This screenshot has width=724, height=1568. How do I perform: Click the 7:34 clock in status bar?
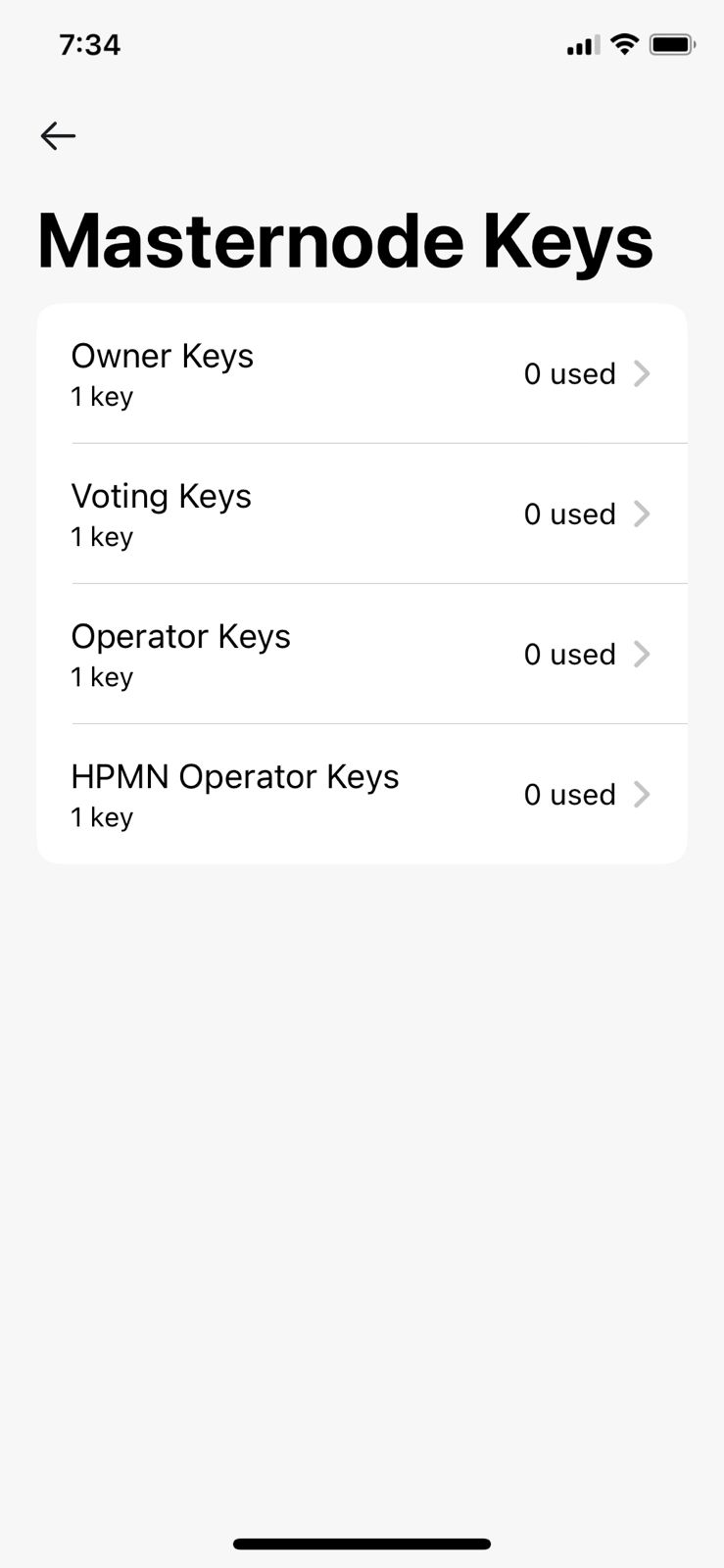click(89, 45)
